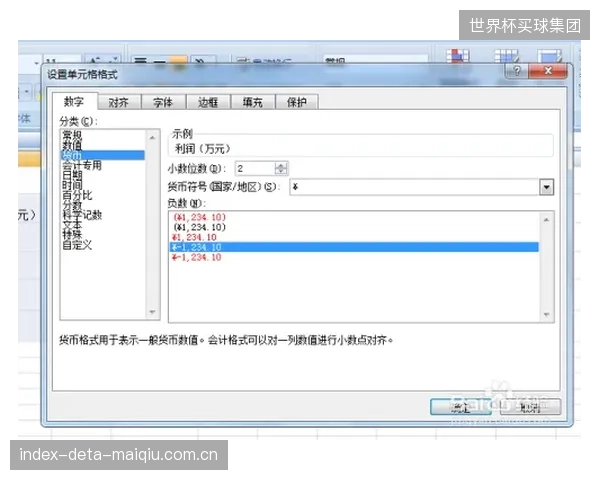Open the 填充 tab
The height and width of the screenshot is (480, 600).
[x=253, y=102]
